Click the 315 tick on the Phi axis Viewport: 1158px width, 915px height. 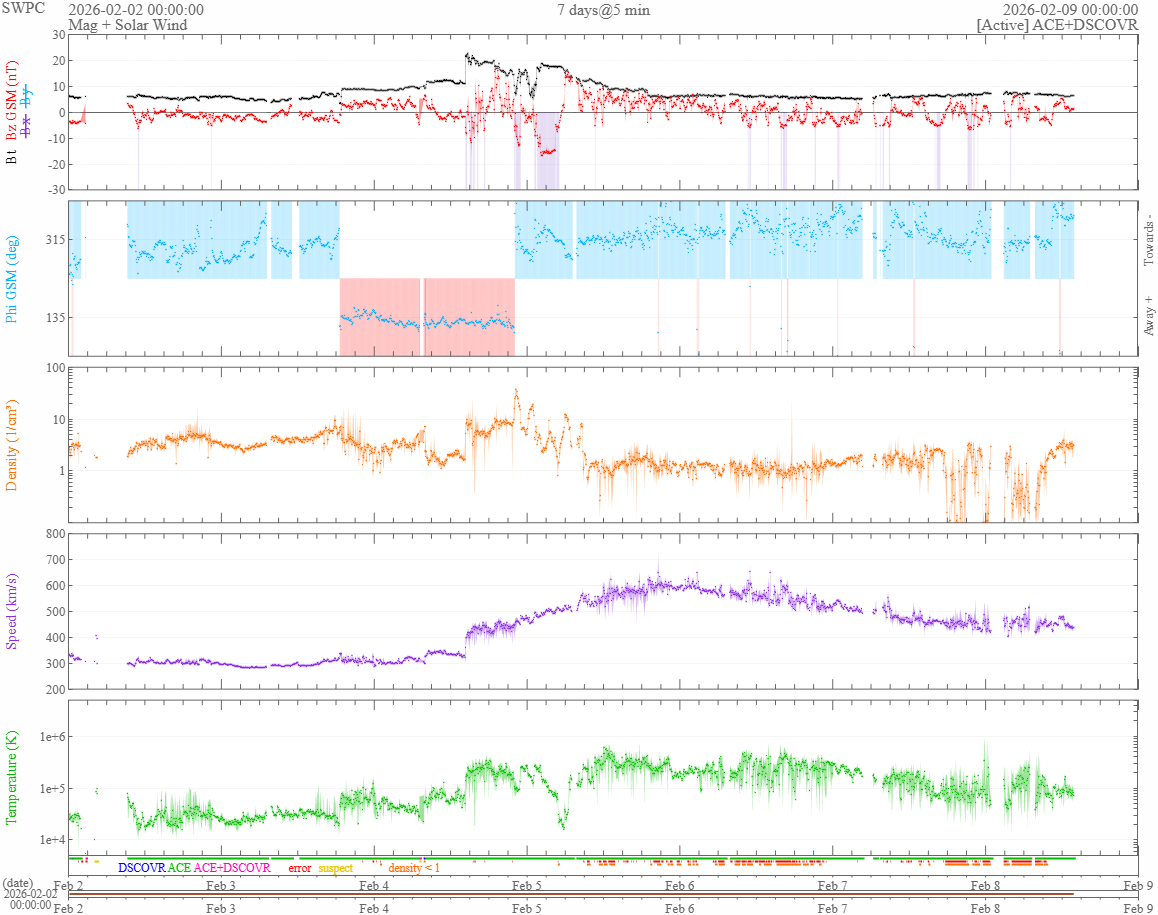pos(56,239)
